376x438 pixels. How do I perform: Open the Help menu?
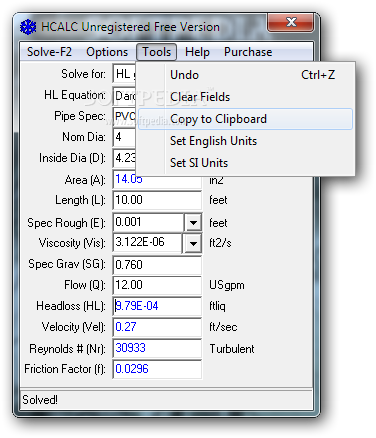(x=197, y=52)
